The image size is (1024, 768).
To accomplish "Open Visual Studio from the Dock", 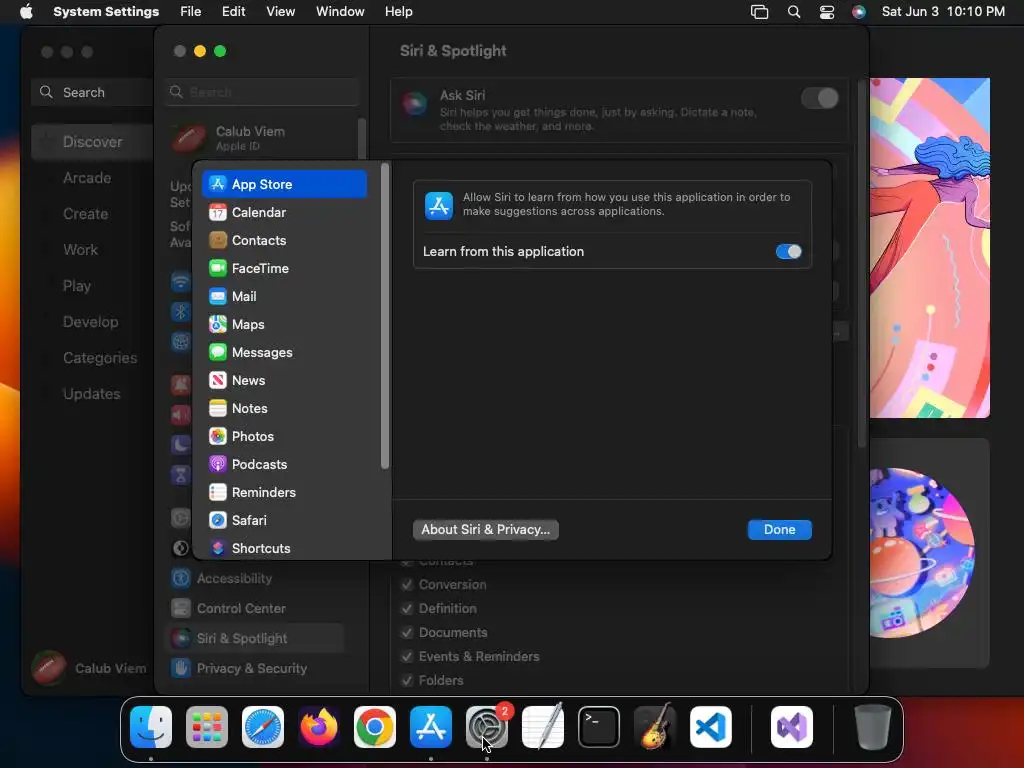I will tap(792, 727).
